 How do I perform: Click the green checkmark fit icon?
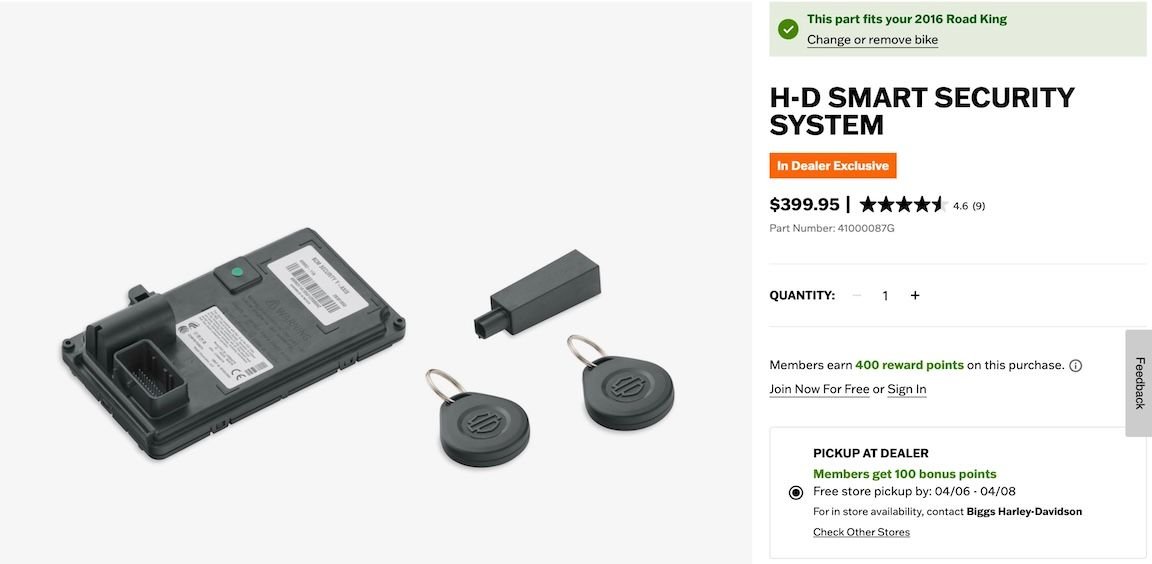[x=788, y=29]
